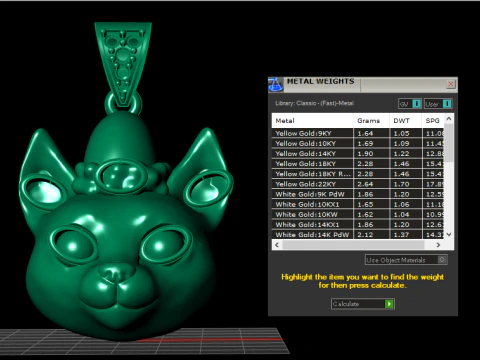Image resolution: width=480 pixels, height=360 pixels.
Task: Click the 1.62 grams value
Action: [x=365, y=215]
